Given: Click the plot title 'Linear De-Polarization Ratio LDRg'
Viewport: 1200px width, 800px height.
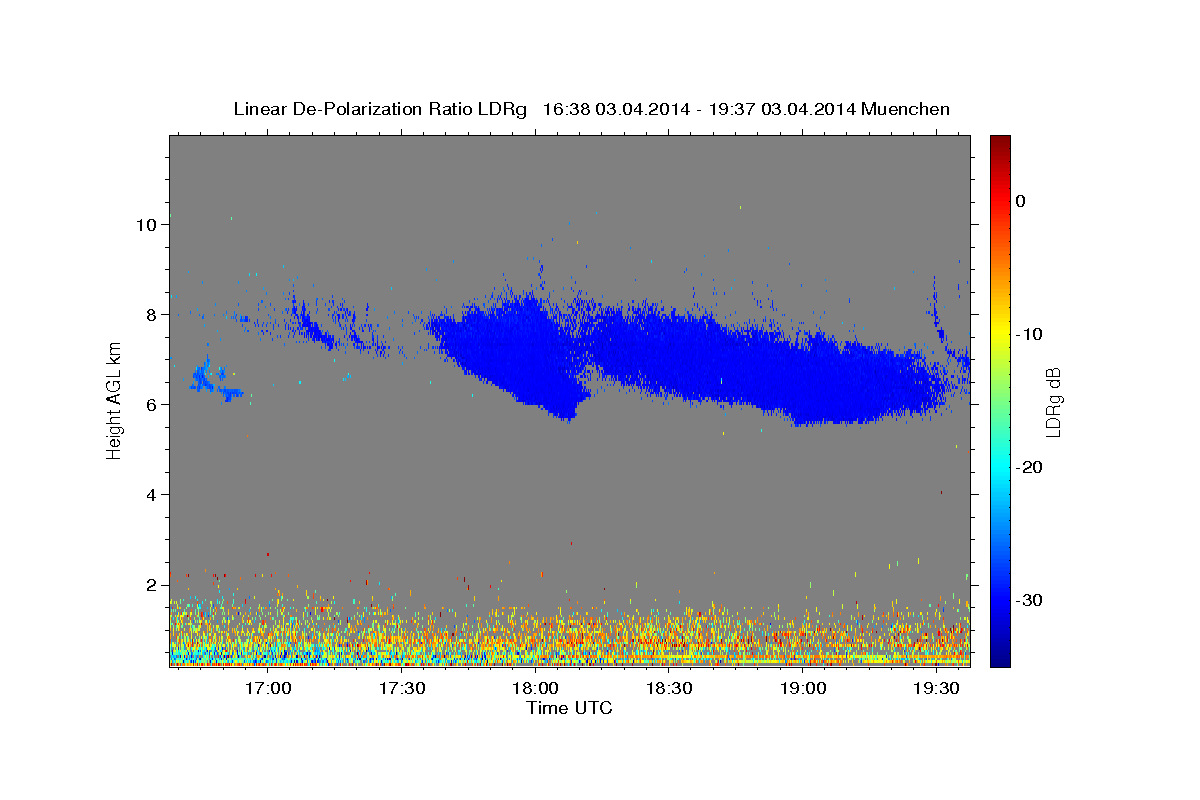Looking at the screenshot, I should 380,109.
